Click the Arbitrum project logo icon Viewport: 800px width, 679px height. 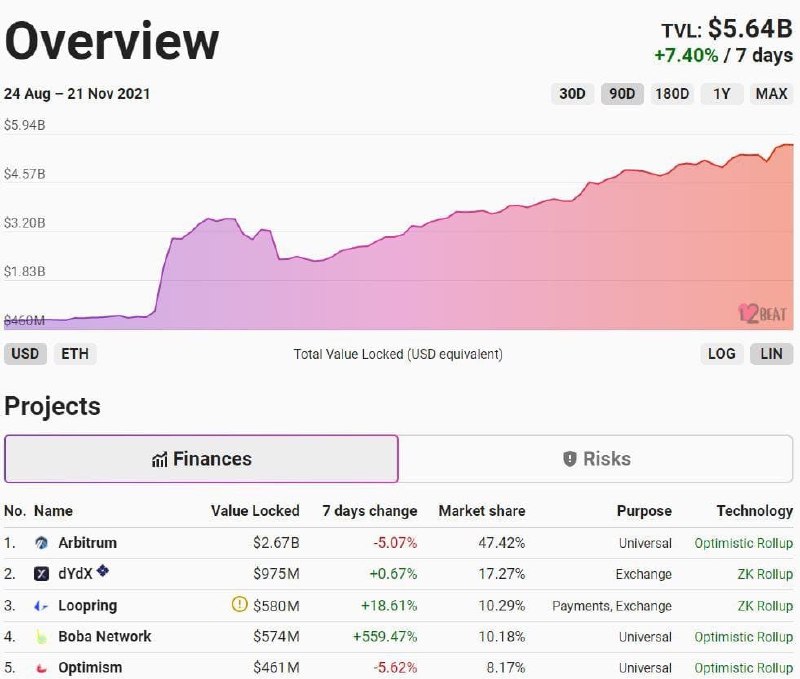click(x=41, y=543)
